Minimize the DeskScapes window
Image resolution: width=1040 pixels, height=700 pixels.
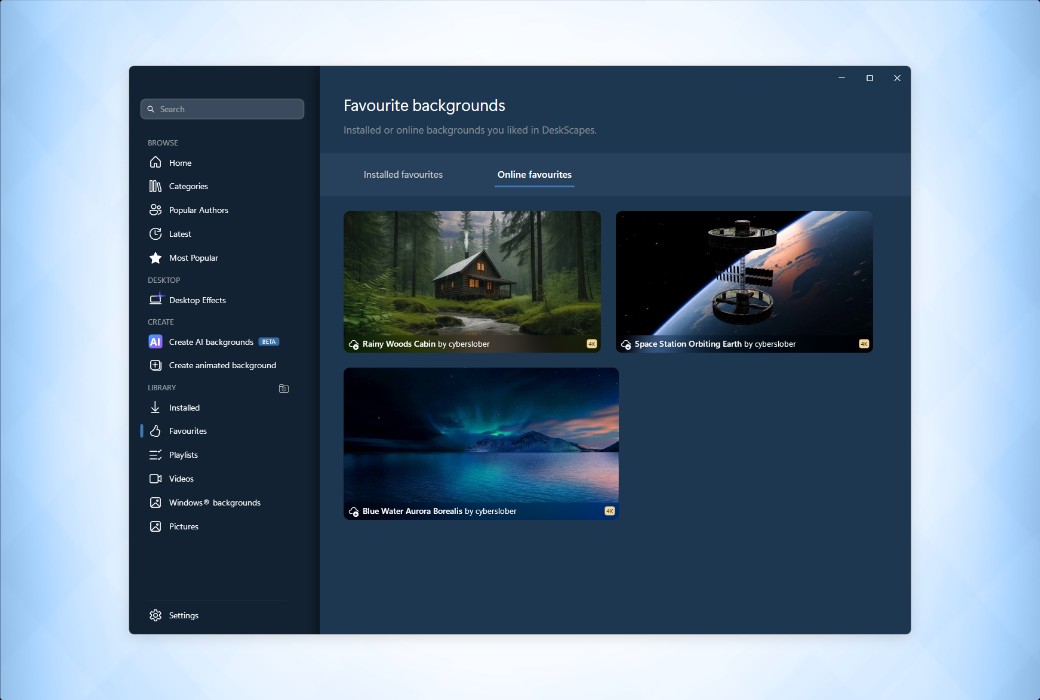[842, 78]
